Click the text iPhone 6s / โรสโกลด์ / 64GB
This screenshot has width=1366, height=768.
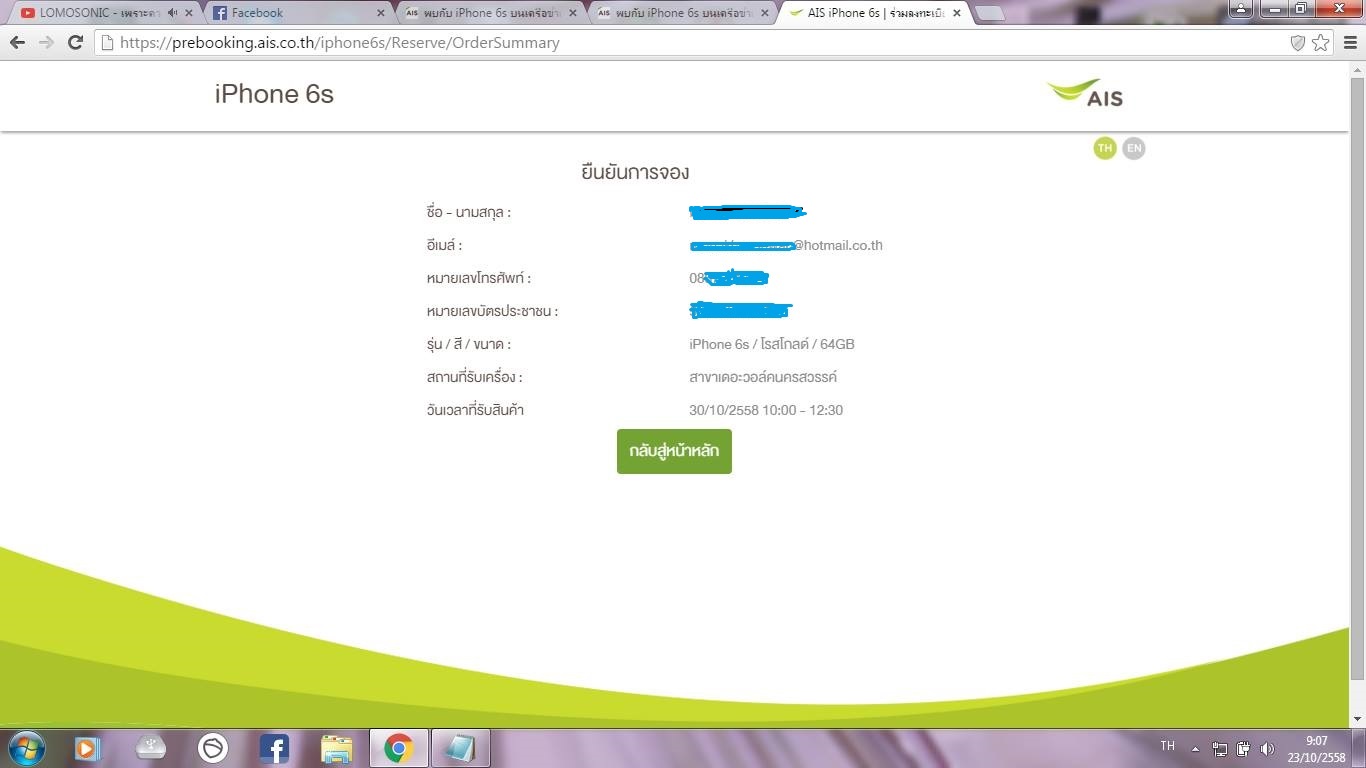[772, 344]
